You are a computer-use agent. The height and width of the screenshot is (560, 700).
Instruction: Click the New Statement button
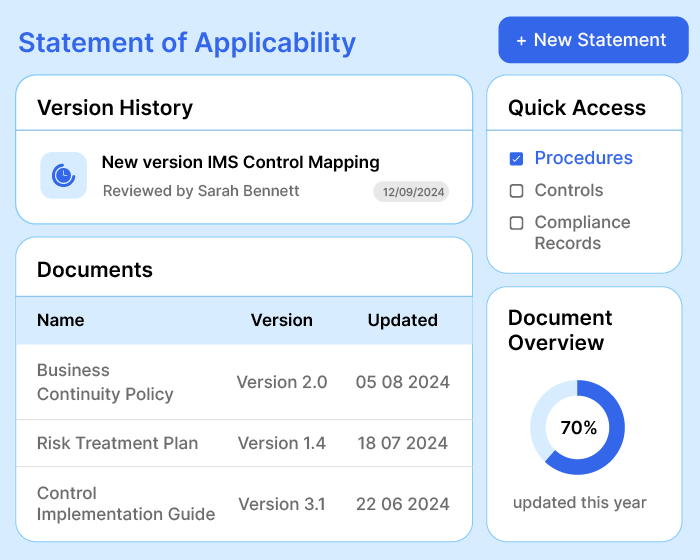point(593,41)
